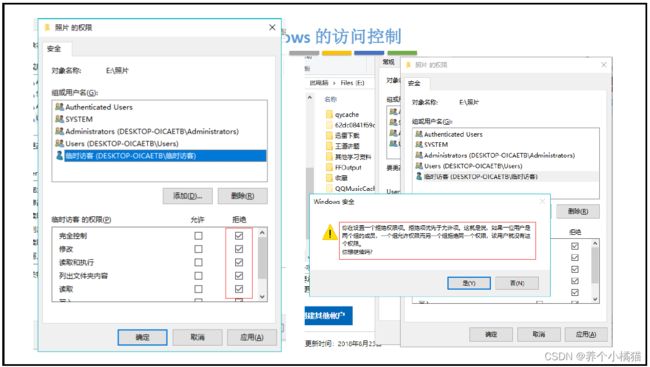This screenshot has height=367, width=650.
Task: Select Authenticated Users group icon in left dialog
Action: (59, 107)
